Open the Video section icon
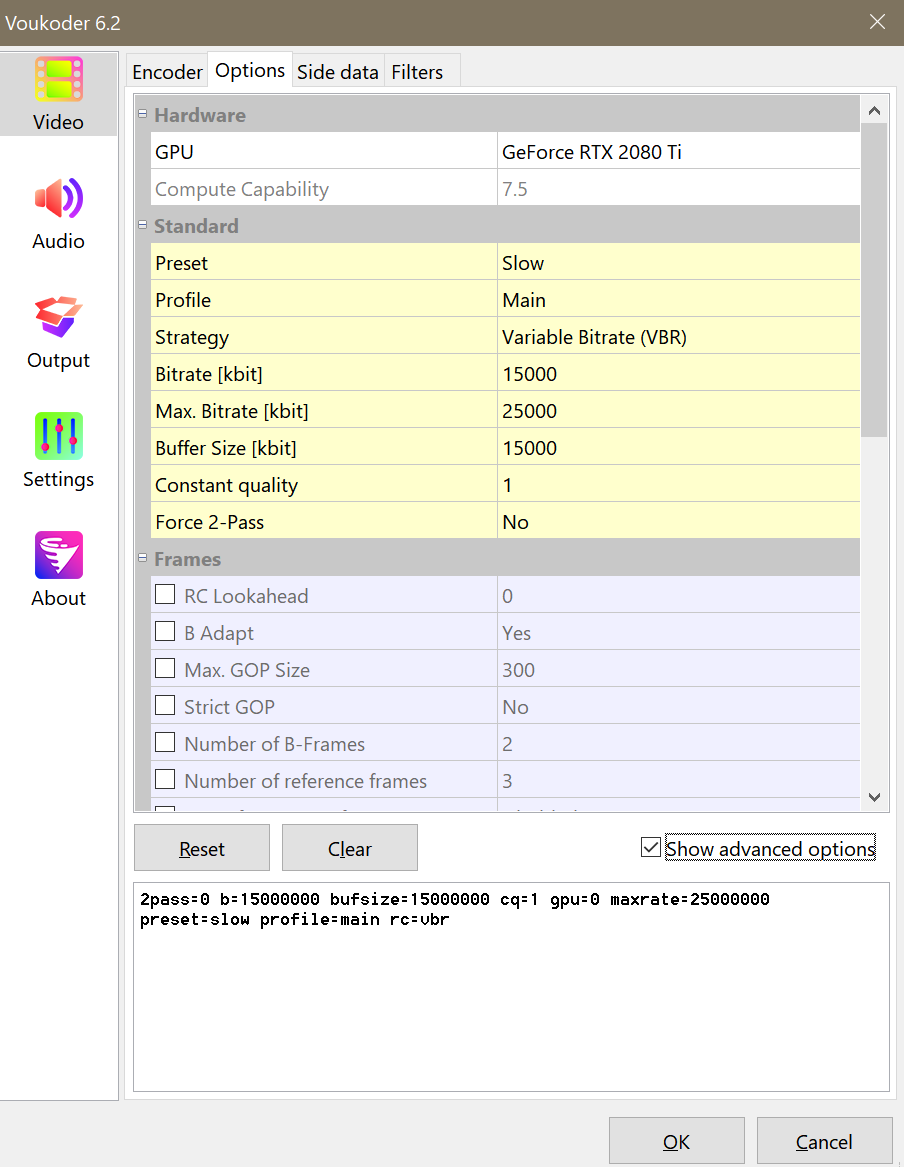This screenshot has height=1167, width=904. 59,80
